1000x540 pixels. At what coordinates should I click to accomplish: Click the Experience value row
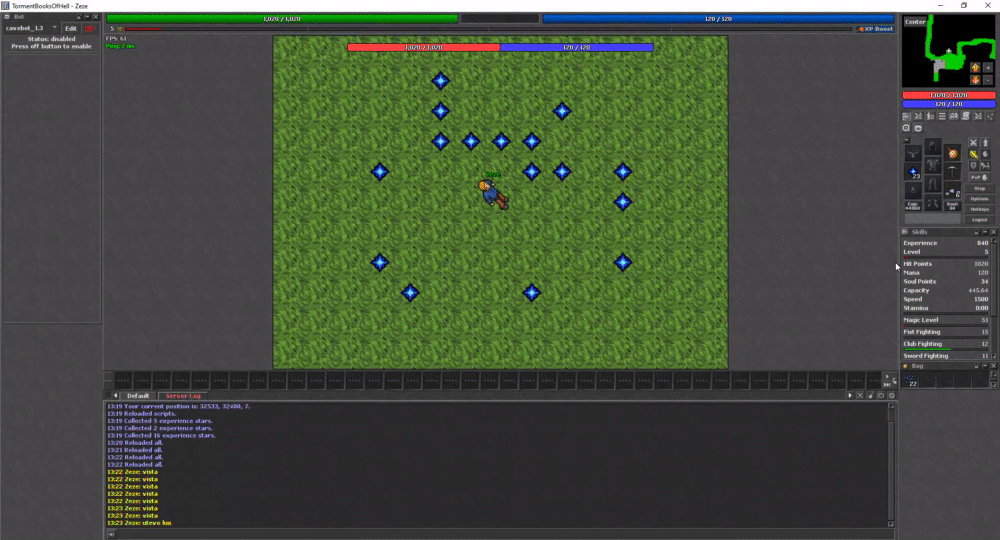946,243
